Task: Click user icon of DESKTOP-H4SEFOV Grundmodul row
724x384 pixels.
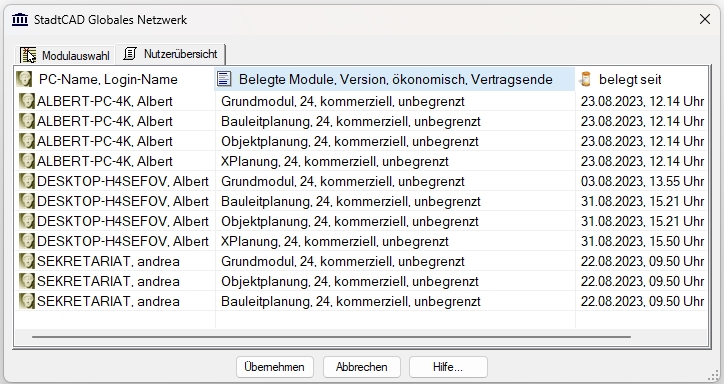Action: point(27,181)
